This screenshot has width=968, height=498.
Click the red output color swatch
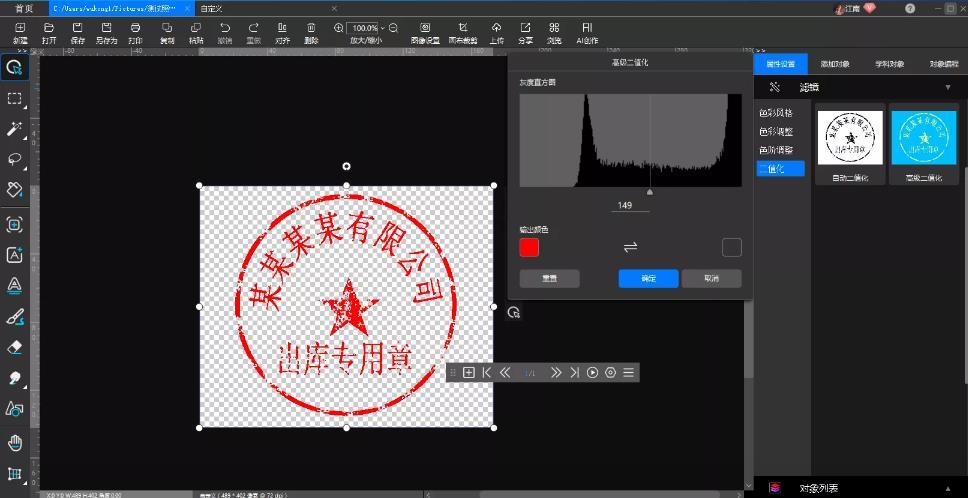(x=529, y=247)
